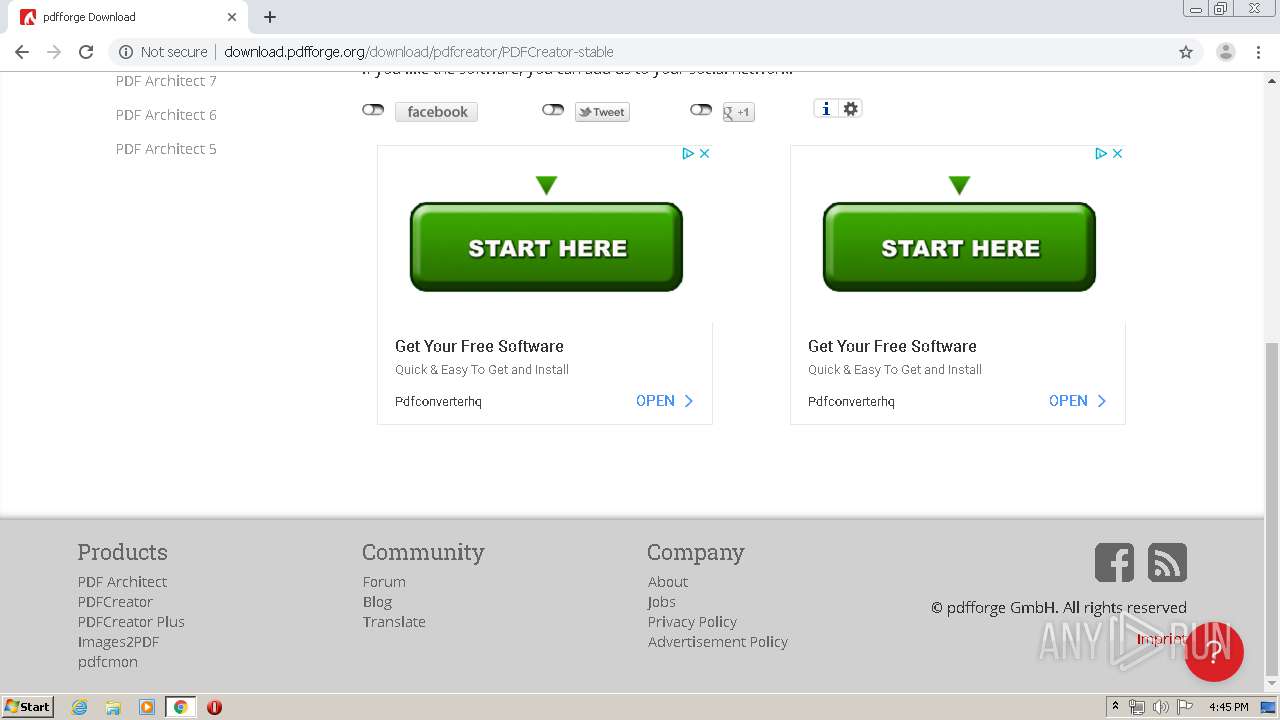Click the browser forward arrow
This screenshot has width=1280, height=720.
[54, 52]
